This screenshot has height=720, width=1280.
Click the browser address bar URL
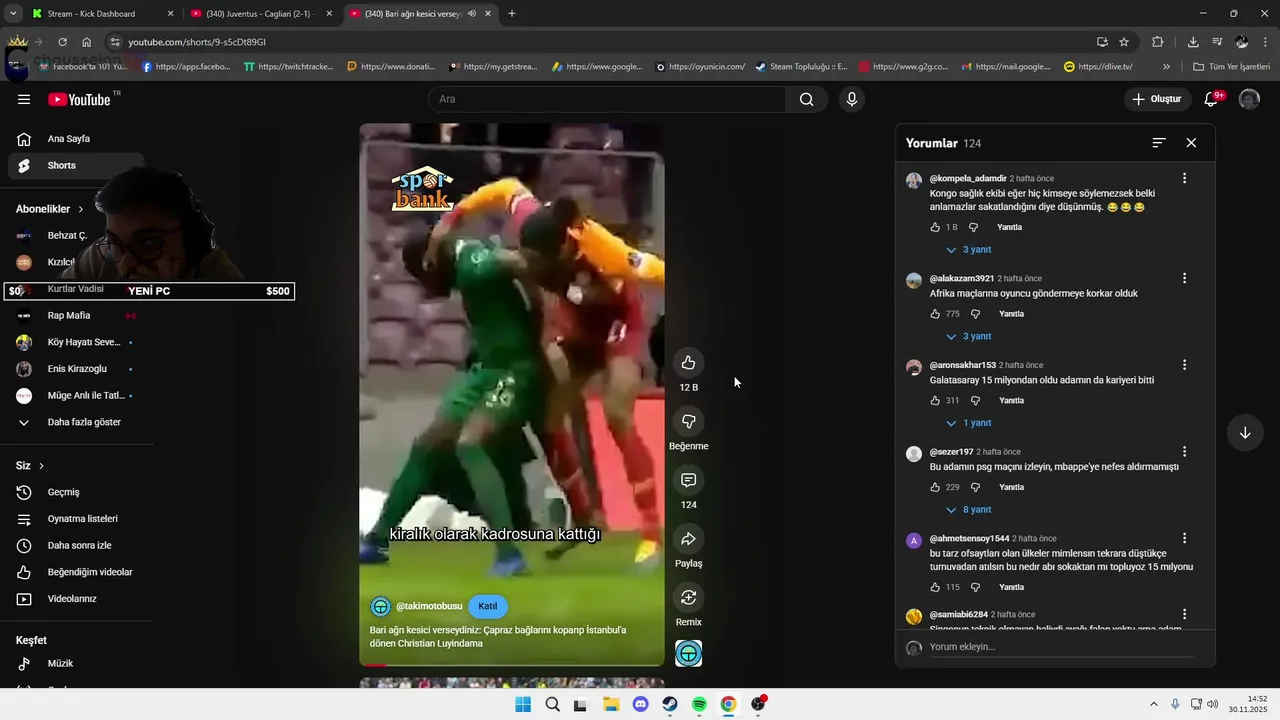(197, 42)
